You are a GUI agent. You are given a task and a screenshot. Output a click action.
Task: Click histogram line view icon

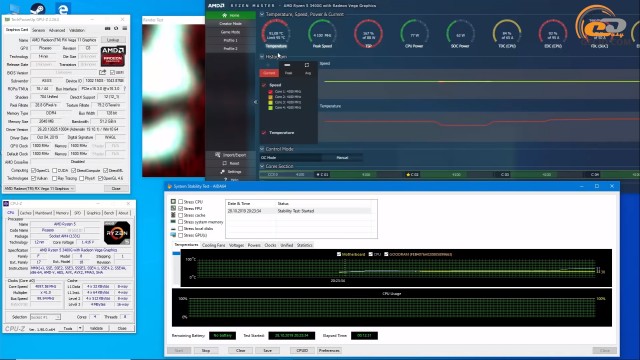287,65
